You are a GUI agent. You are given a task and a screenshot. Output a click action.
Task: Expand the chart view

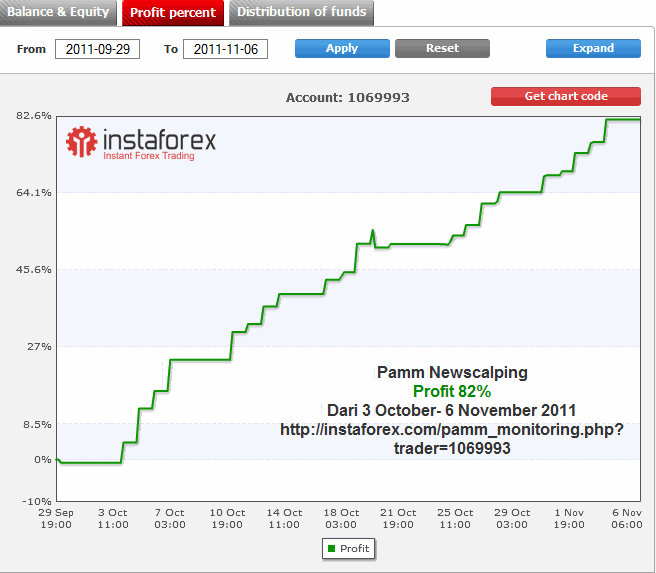click(593, 49)
